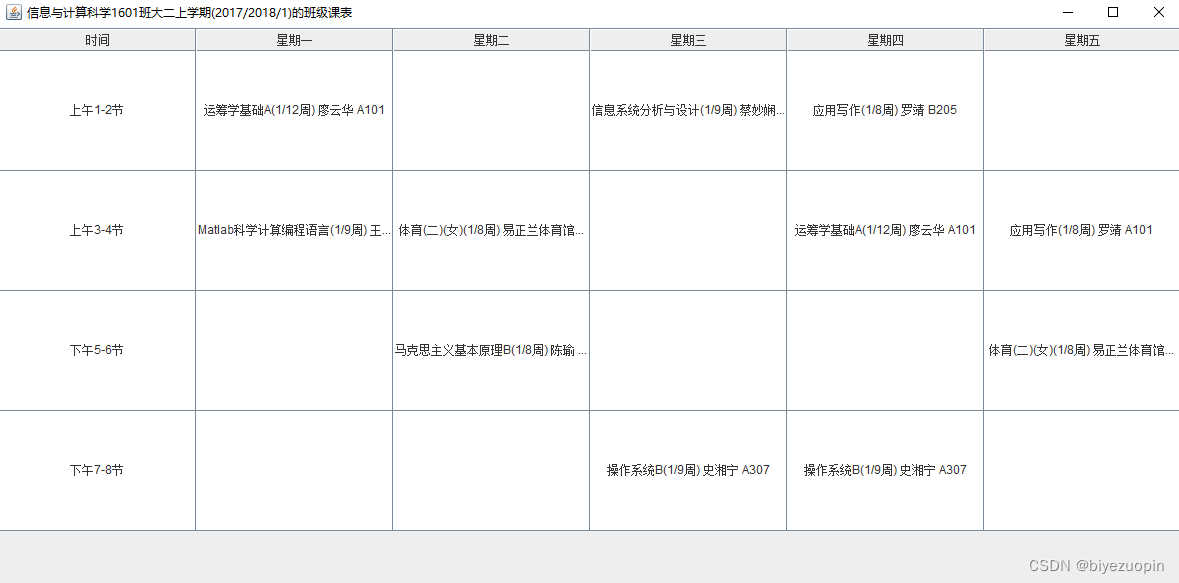Select the 下午5-6节 row label

pyautogui.click(x=97, y=351)
